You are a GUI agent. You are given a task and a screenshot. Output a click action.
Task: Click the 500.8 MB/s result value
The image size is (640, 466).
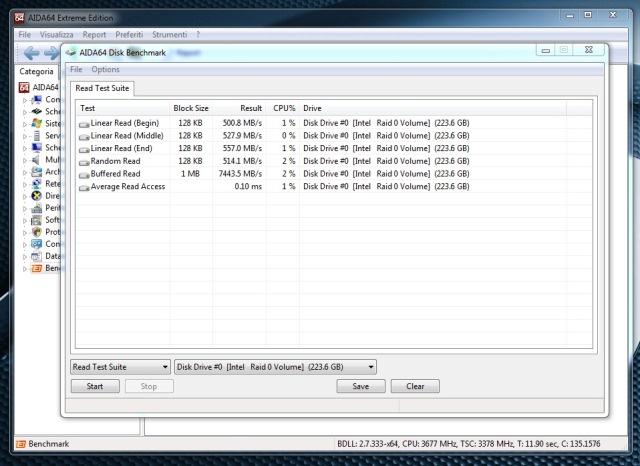(x=242, y=123)
